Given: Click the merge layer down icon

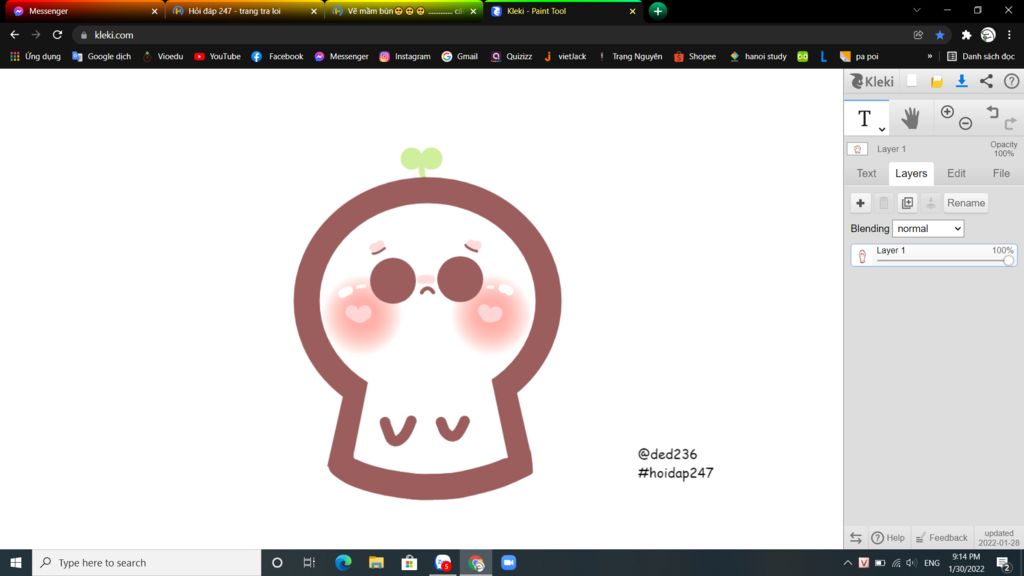Looking at the screenshot, I should (931, 203).
